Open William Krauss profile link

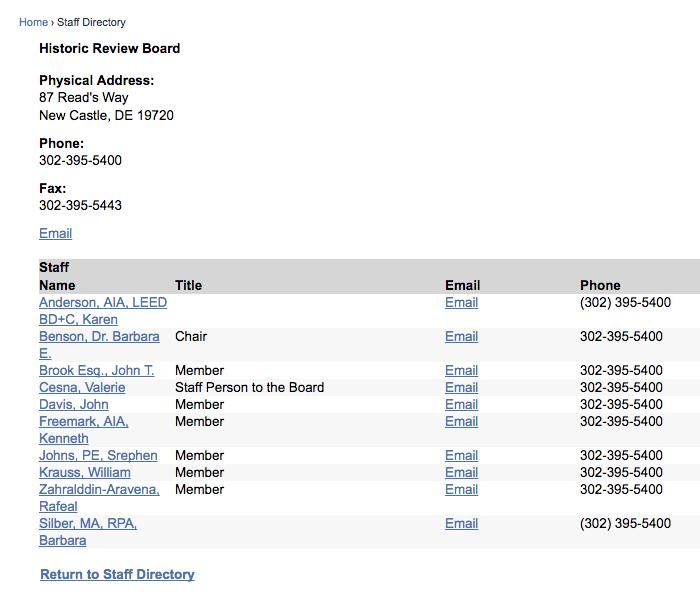(x=85, y=472)
